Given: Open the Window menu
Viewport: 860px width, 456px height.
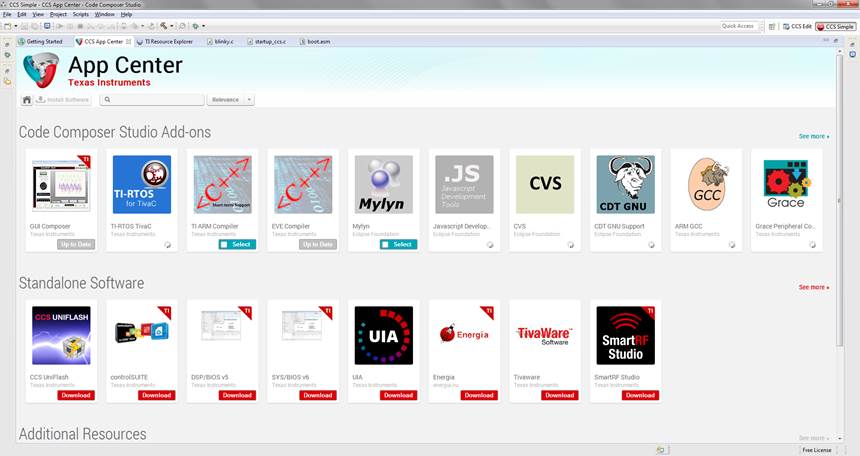Looking at the screenshot, I should click(x=105, y=14).
